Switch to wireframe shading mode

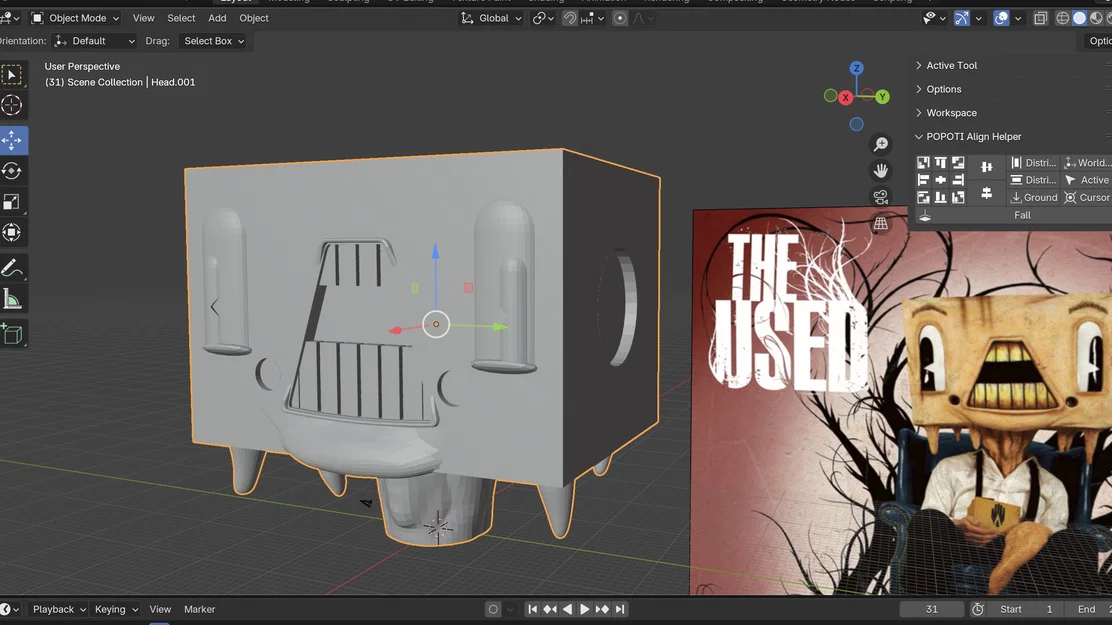1062,18
